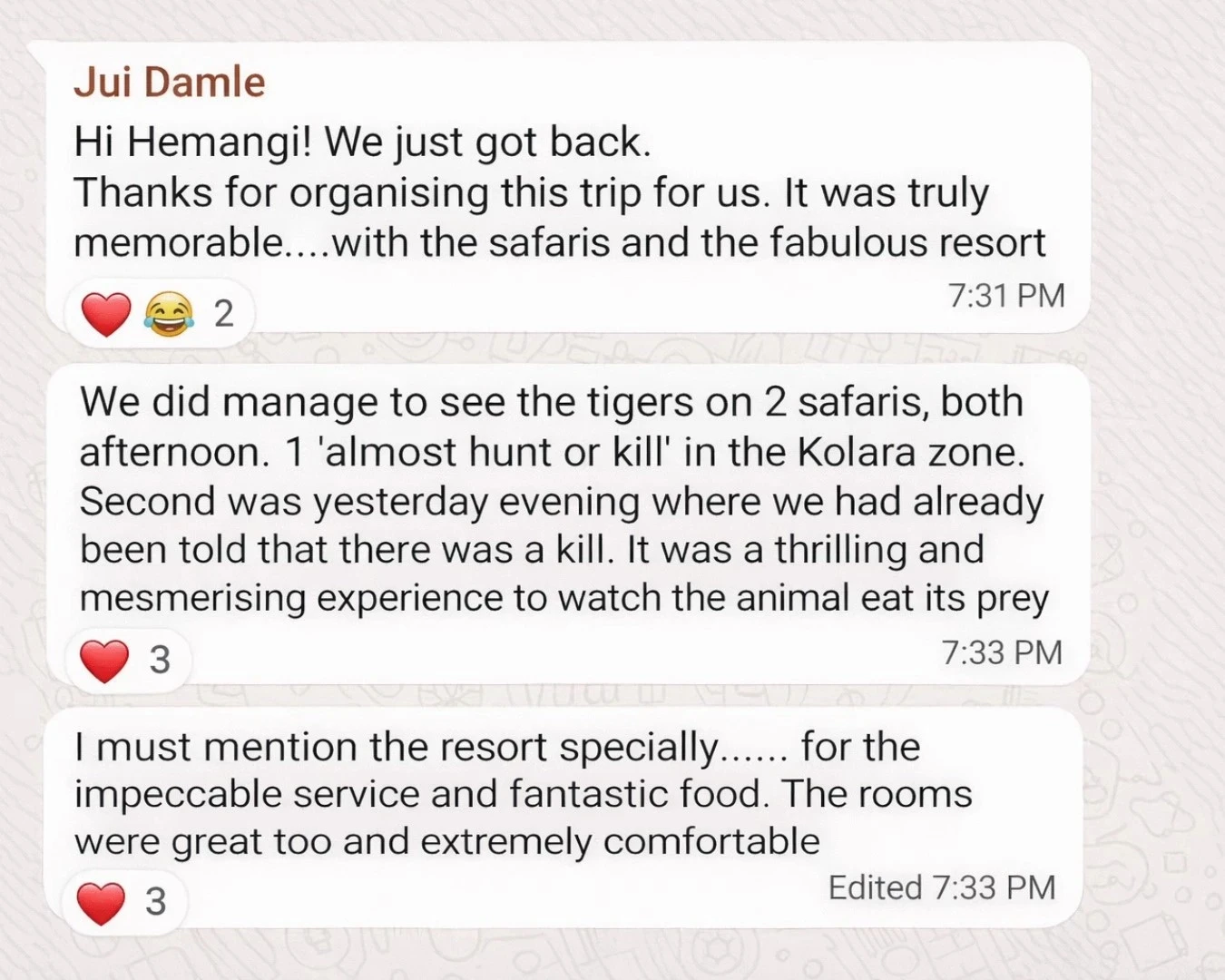Click the 7:31 PM timestamp

click(x=1005, y=296)
